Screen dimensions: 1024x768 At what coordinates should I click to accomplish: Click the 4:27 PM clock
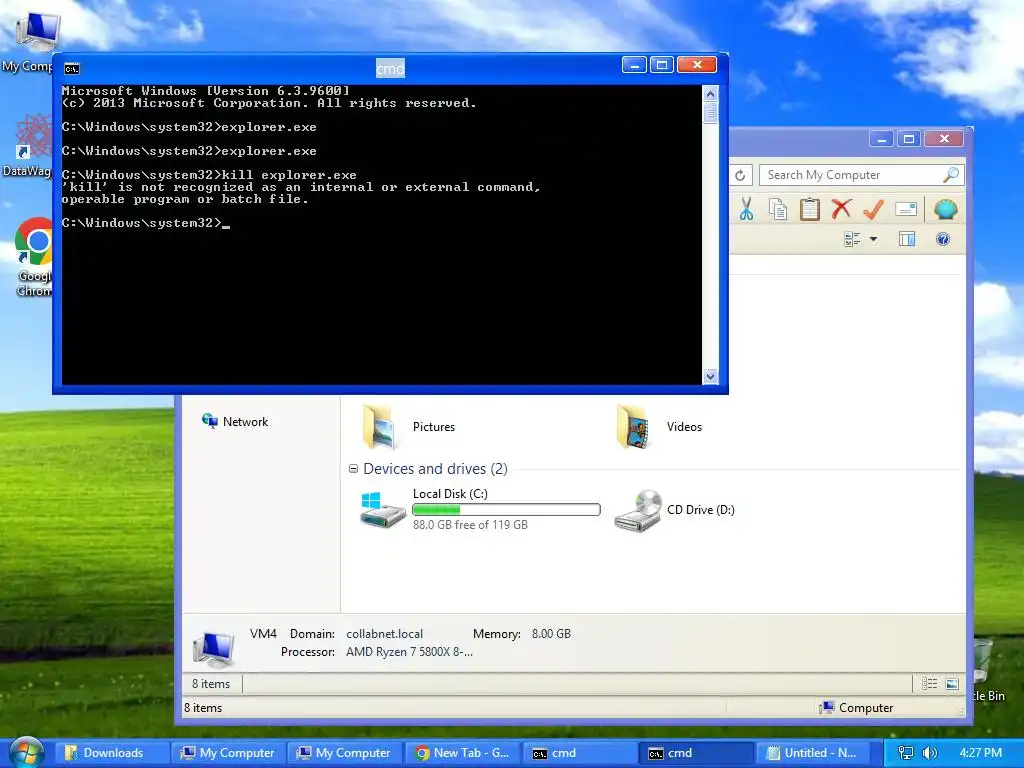(980, 753)
